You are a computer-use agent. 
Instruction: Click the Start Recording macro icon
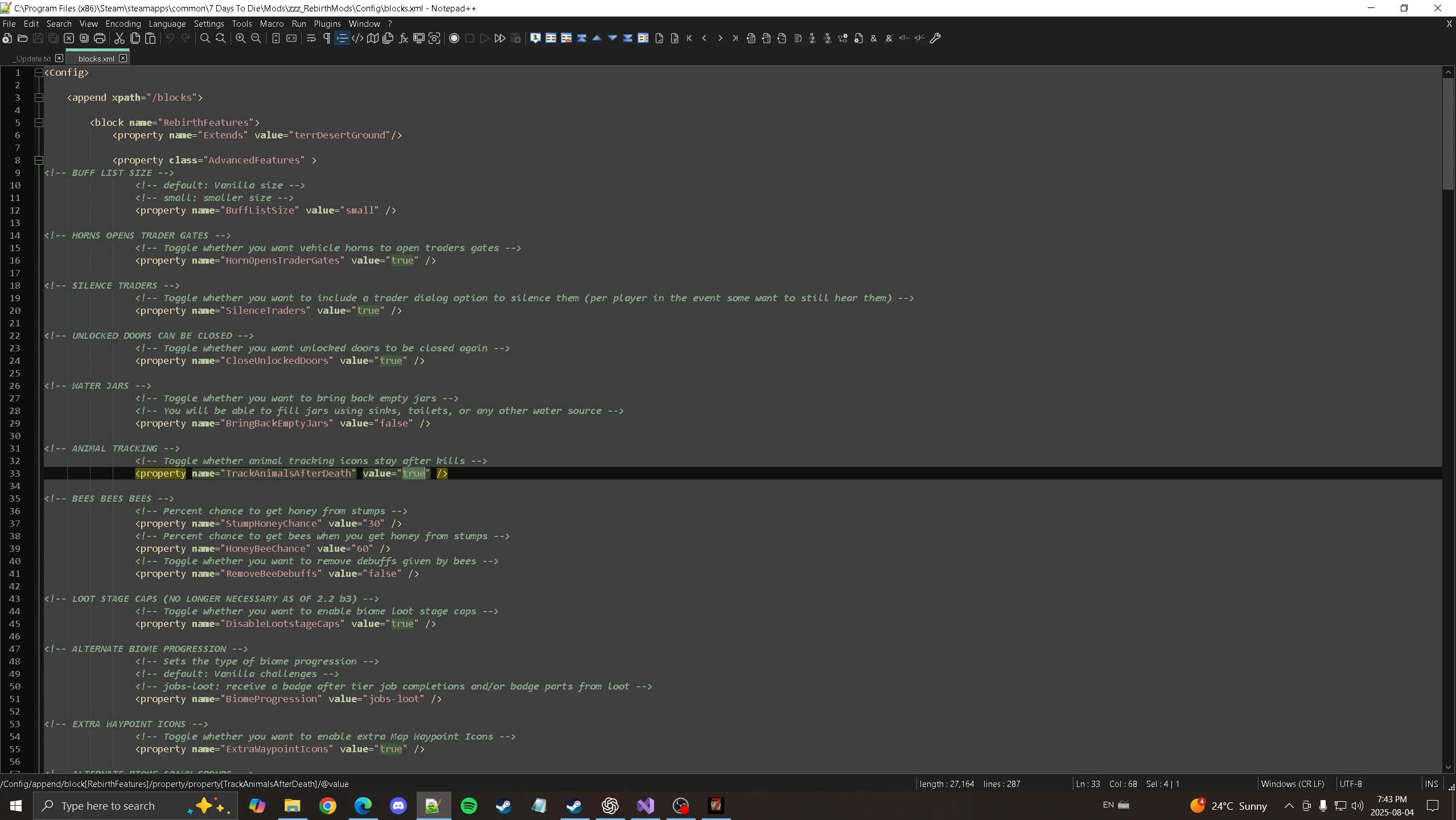[x=454, y=38]
